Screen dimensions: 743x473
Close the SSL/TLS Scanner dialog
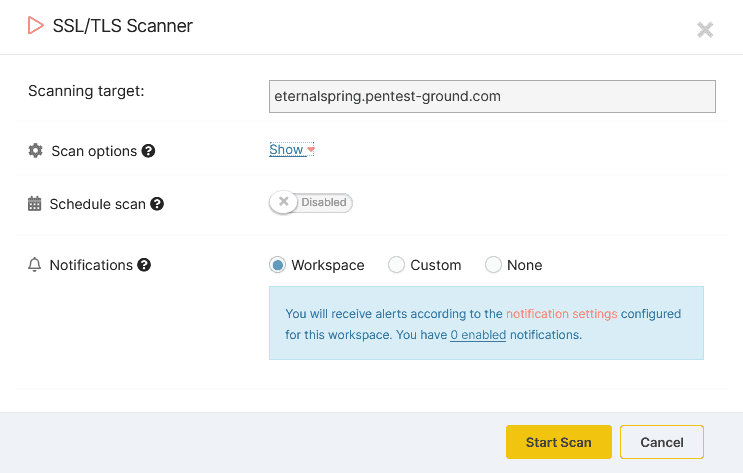[705, 29]
